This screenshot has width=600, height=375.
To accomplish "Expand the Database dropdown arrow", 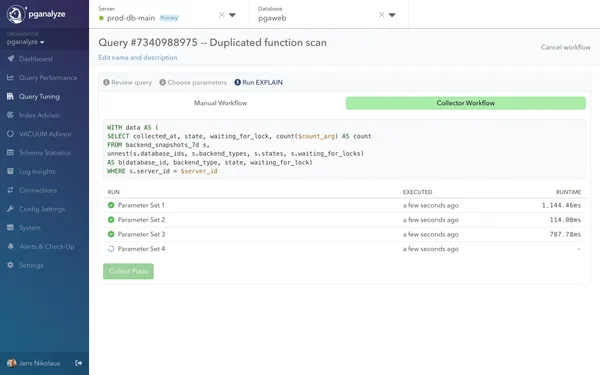I will coord(392,15).
